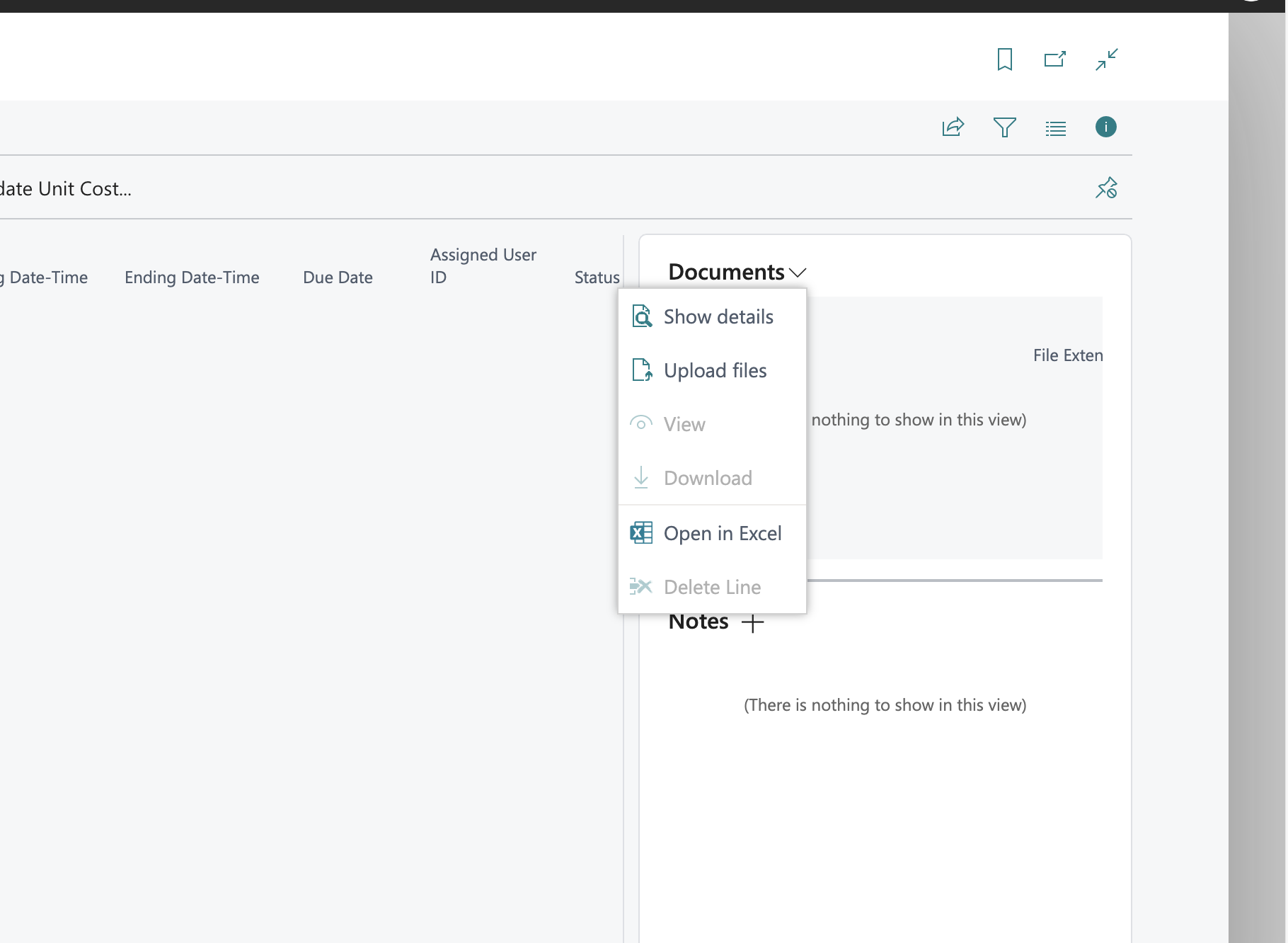
Task: Click the collapse page arrows icon
Action: point(1107,59)
